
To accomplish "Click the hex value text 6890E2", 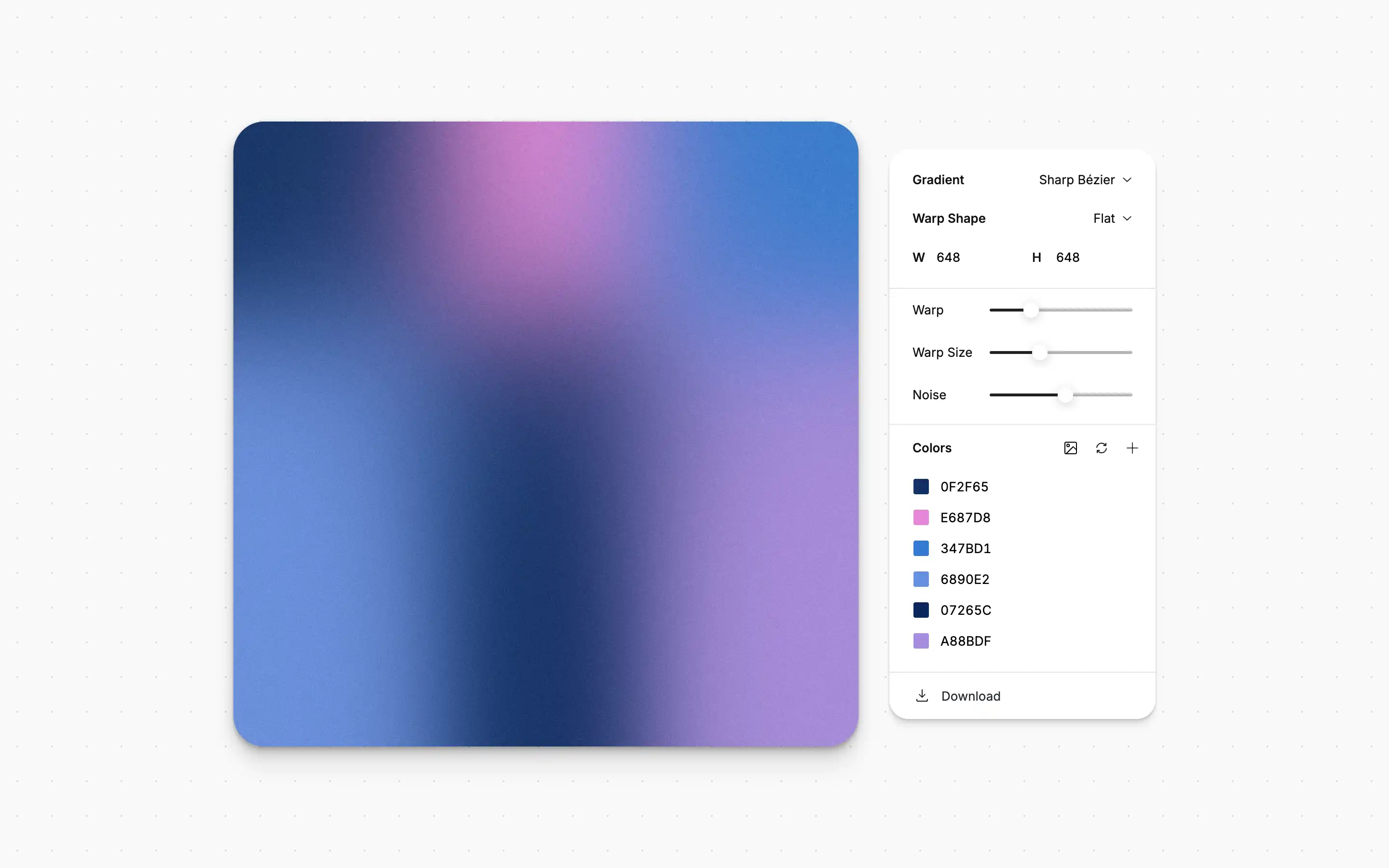I will 965,580.
